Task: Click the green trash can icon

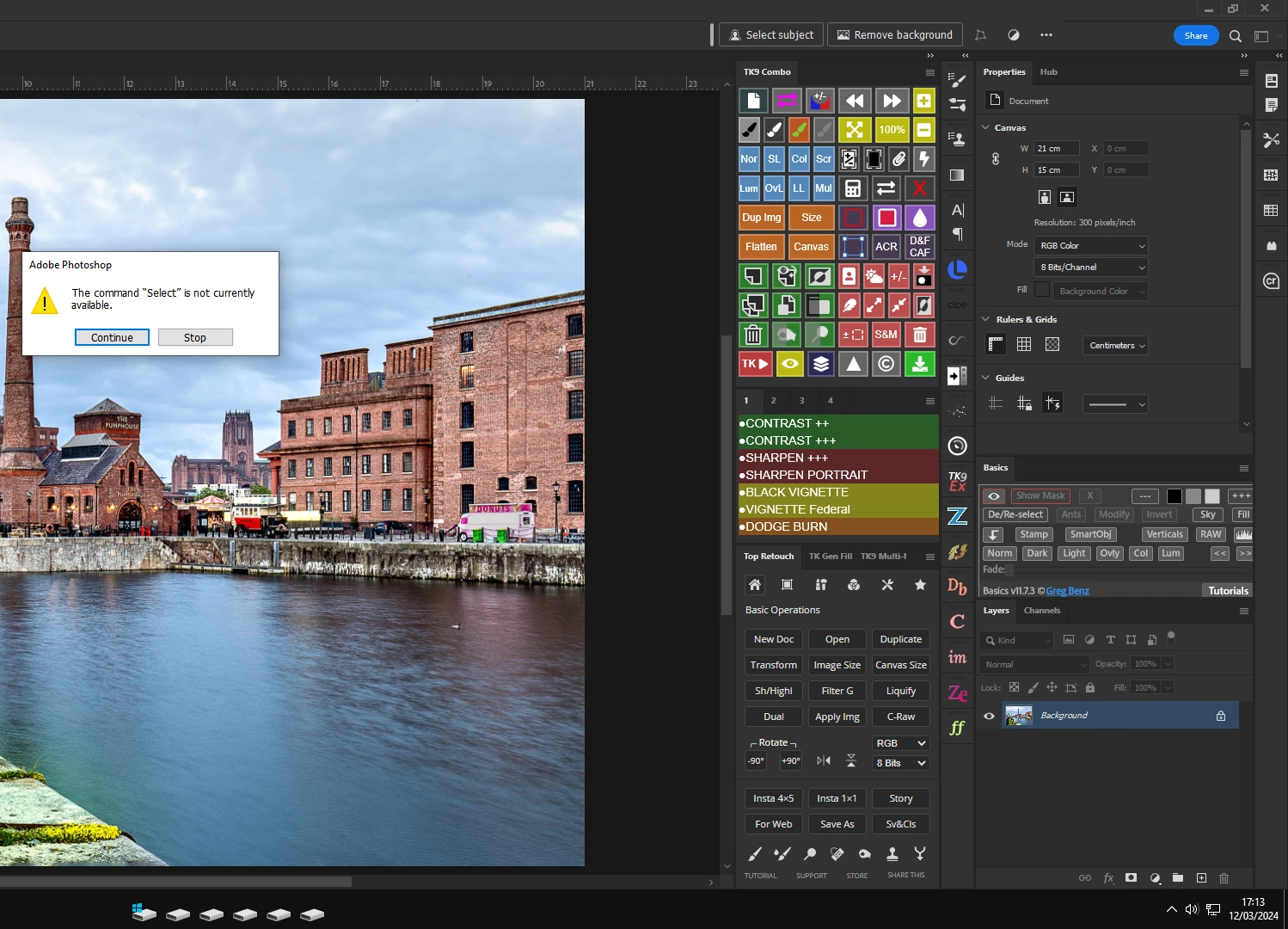Action: point(753,335)
